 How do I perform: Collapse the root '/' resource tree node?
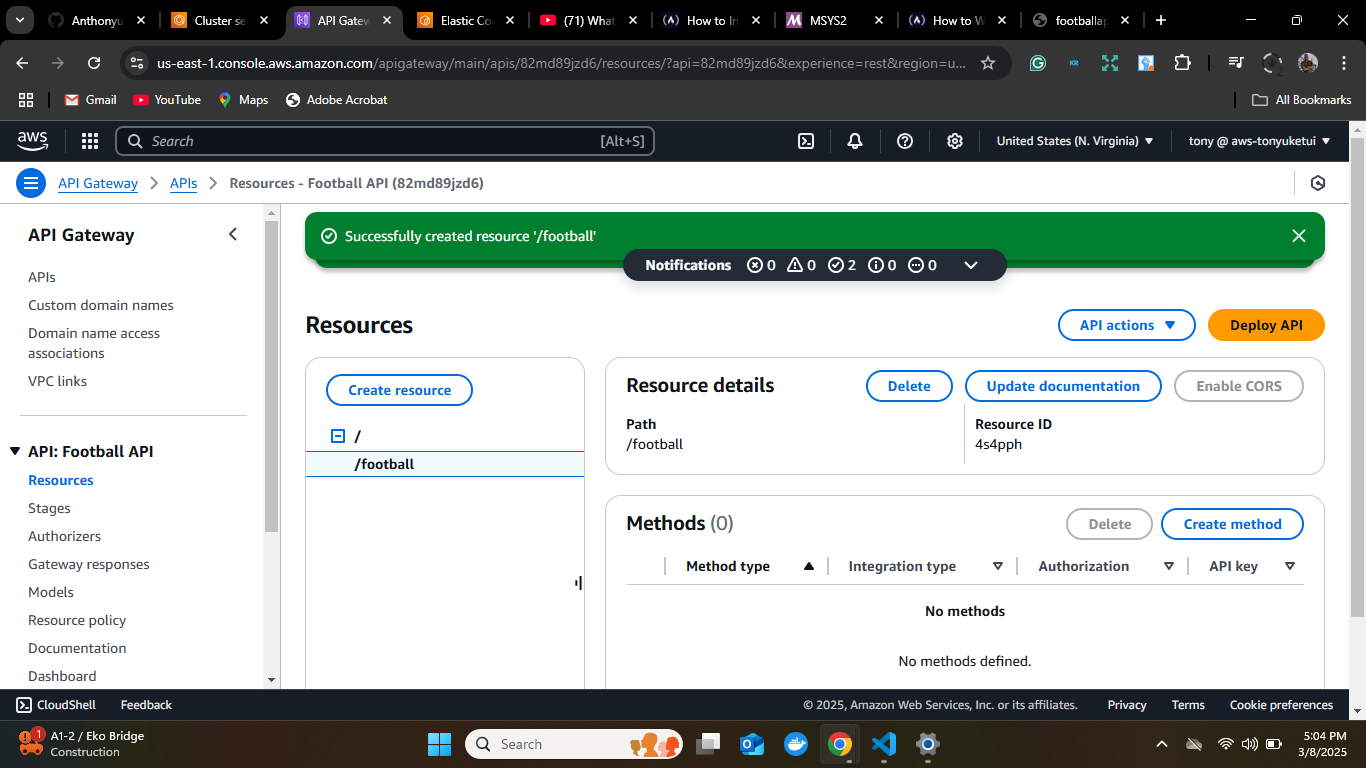click(x=337, y=436)
